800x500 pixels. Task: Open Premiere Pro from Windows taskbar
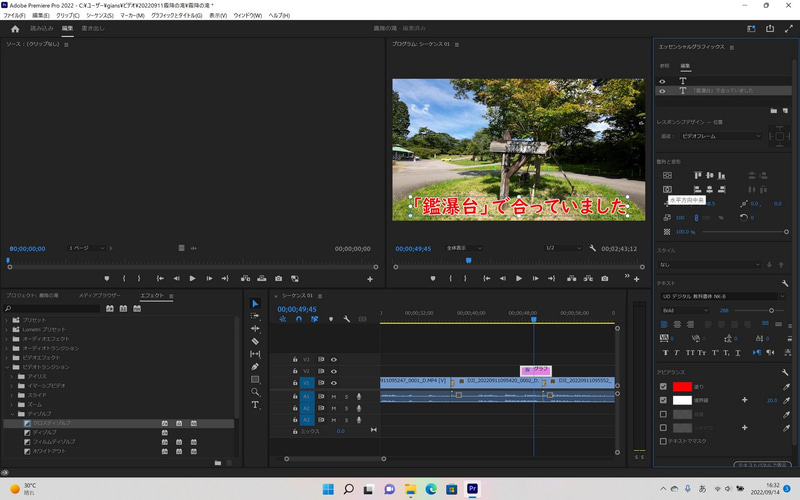click(473, 489)
